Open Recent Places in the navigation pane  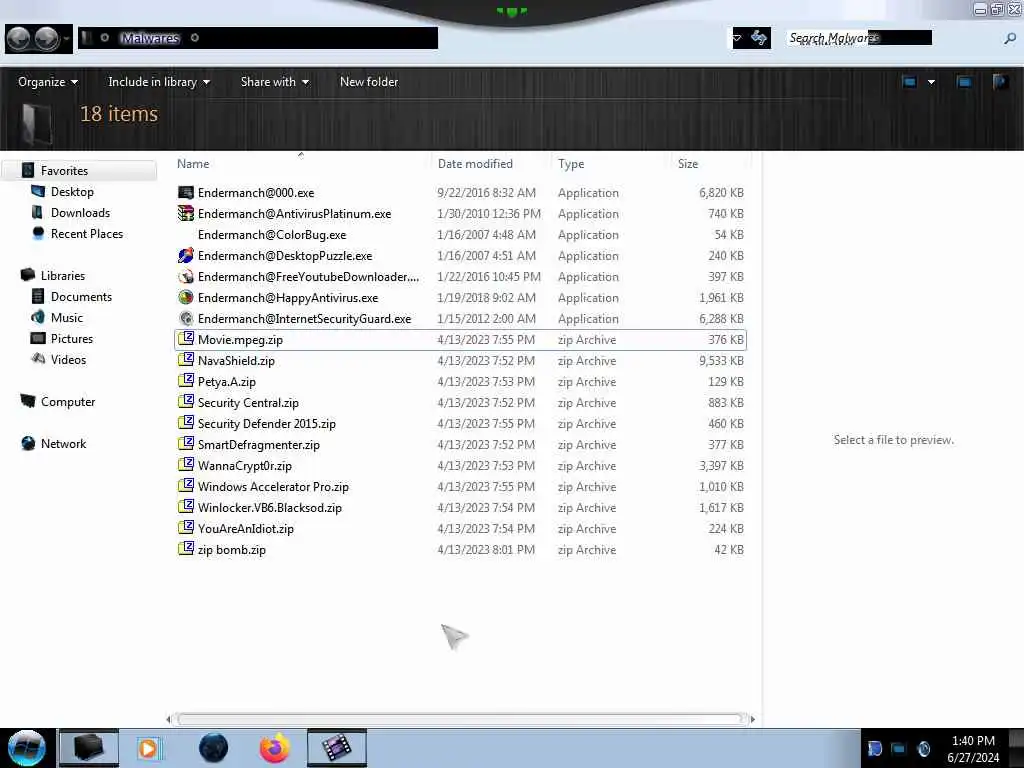[87, 233]
